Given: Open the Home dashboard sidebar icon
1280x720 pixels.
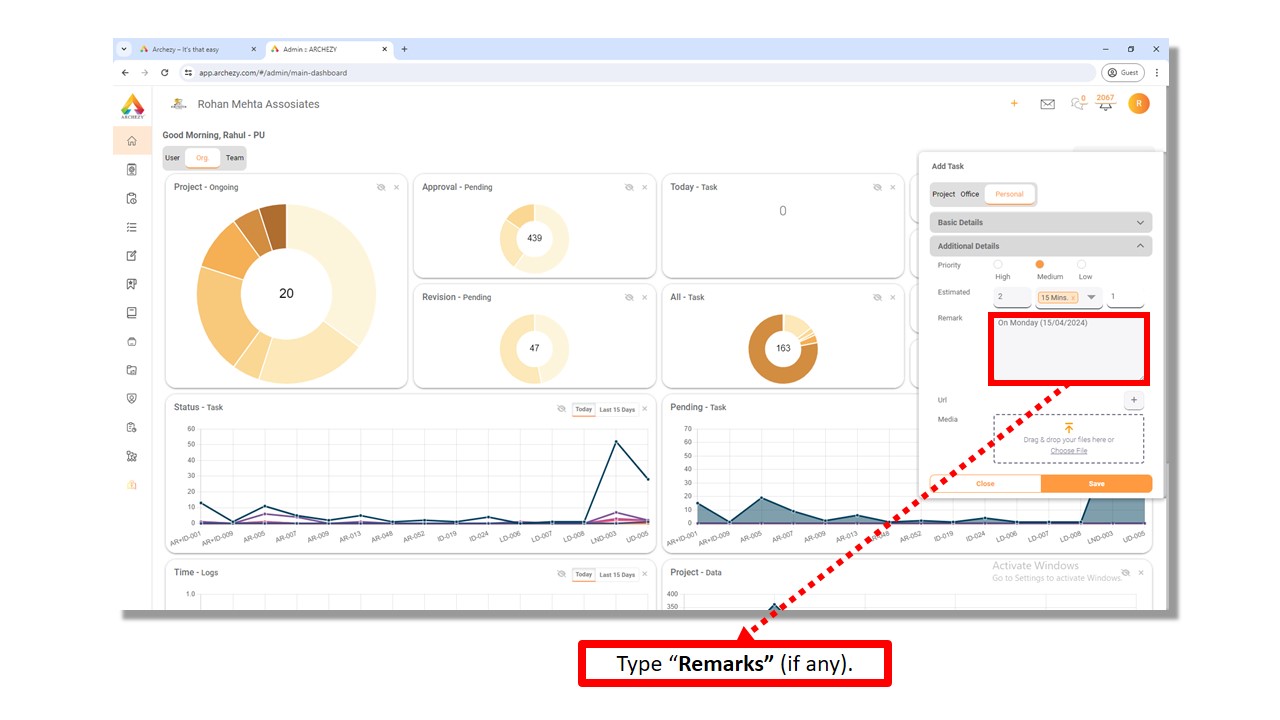Looking at the screenshot, I should tap(132, 141).
